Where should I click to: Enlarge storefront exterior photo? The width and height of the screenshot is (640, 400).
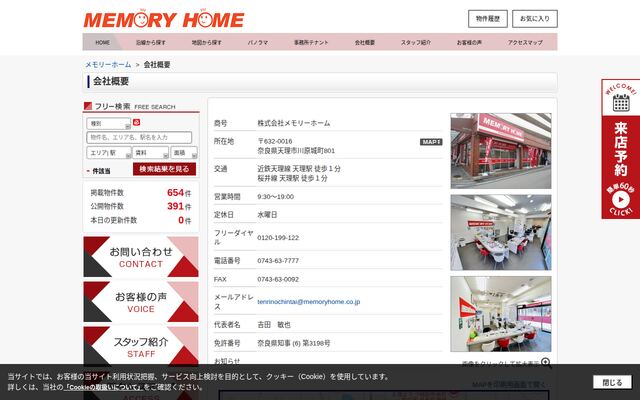pyautogui.click(x=501, y=151)
